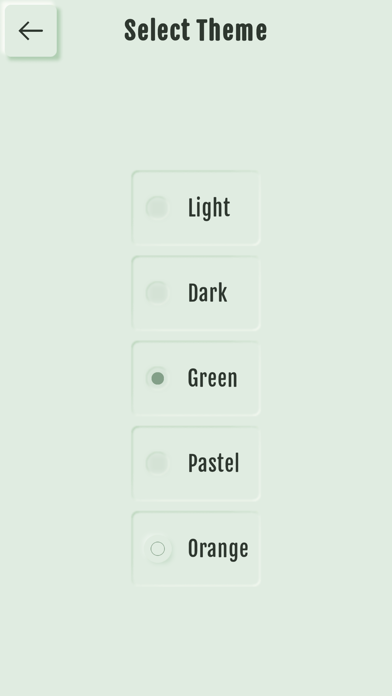Choose the Pastel theme option card
392x696 pixels.
(x=196, y=463)
